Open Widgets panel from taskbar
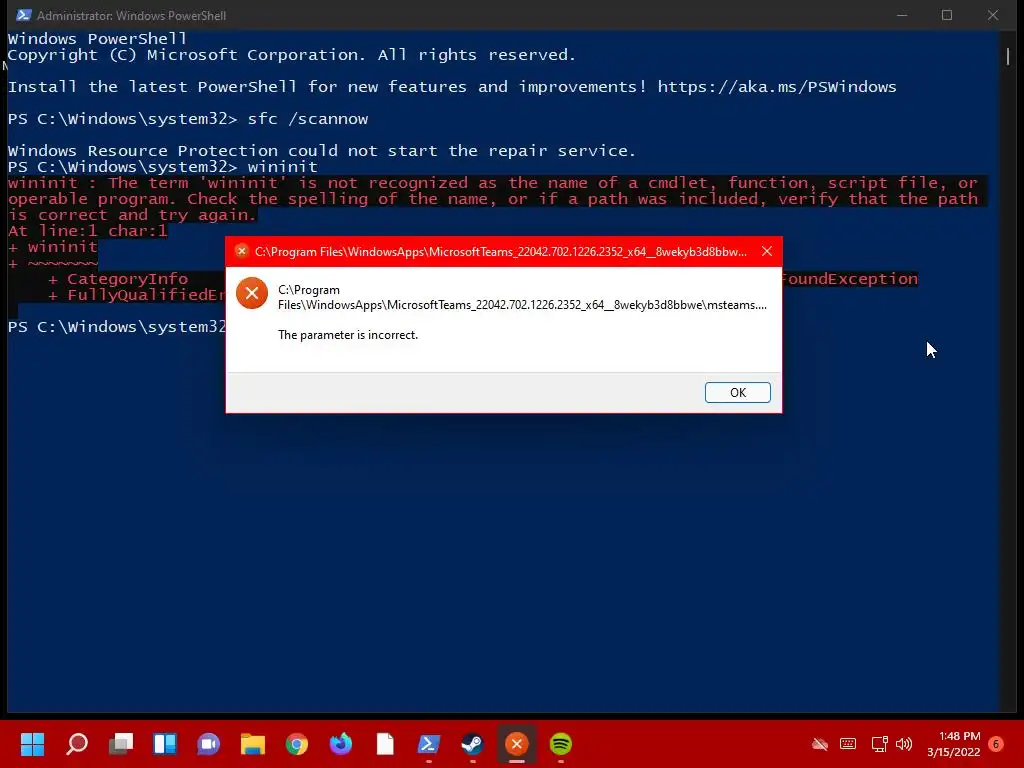Screen dimensions: 1024x768 165,744
